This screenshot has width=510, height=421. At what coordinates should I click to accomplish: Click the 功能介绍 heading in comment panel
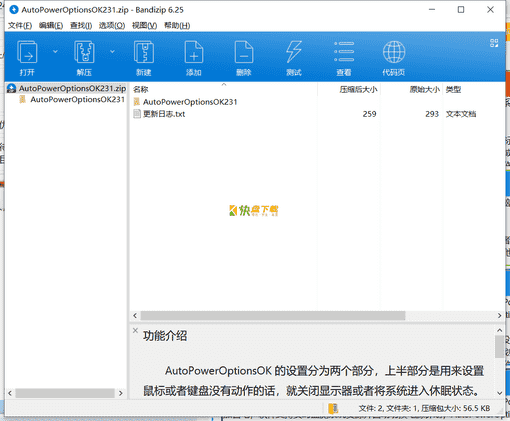pyautogui.click(x=165, y=336)
